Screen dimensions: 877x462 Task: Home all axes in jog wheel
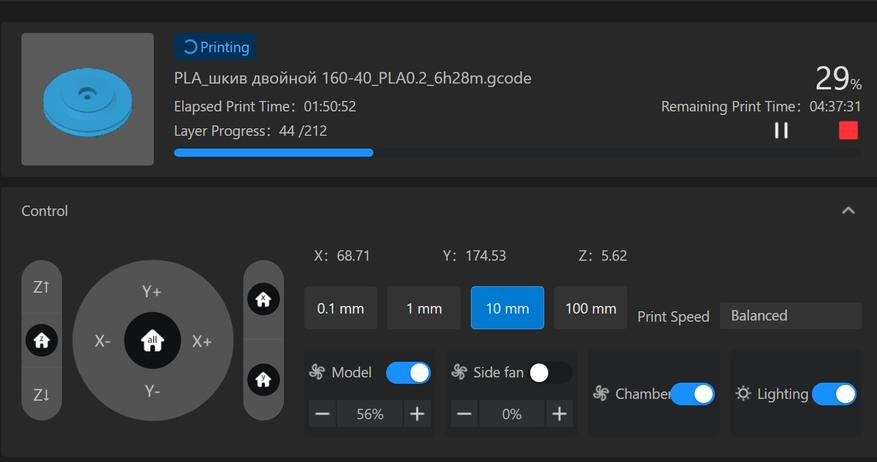coord(152,340)
